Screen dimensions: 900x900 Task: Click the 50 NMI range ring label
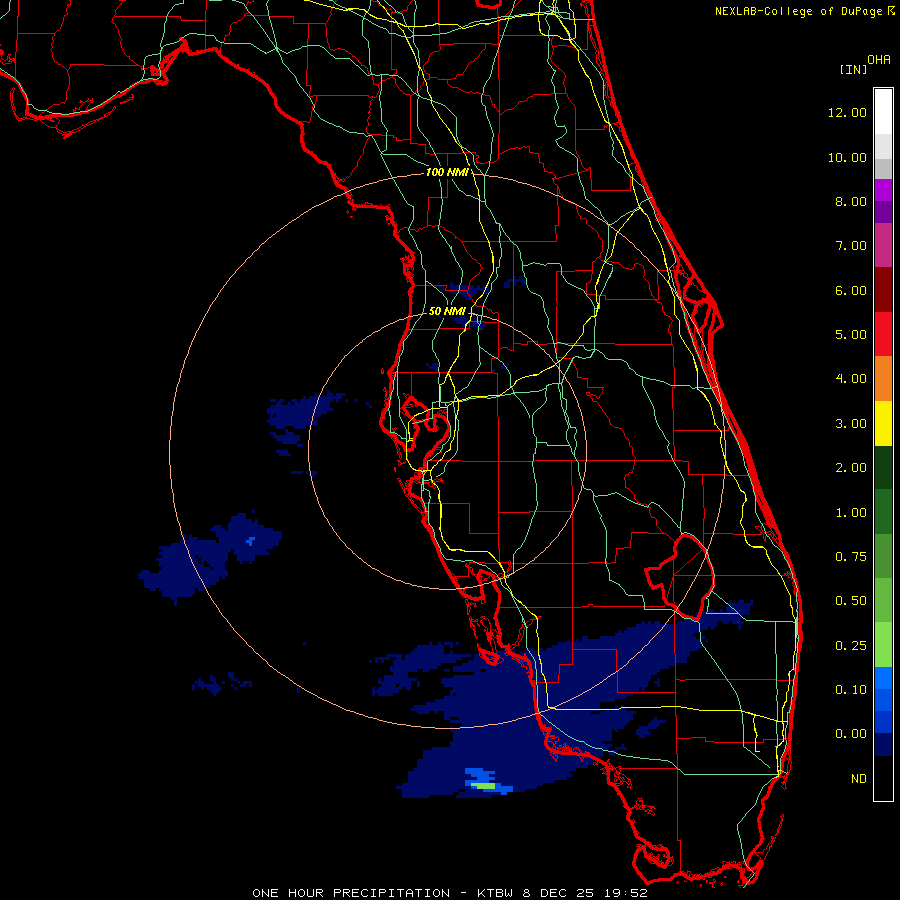(x=447, y=311)
